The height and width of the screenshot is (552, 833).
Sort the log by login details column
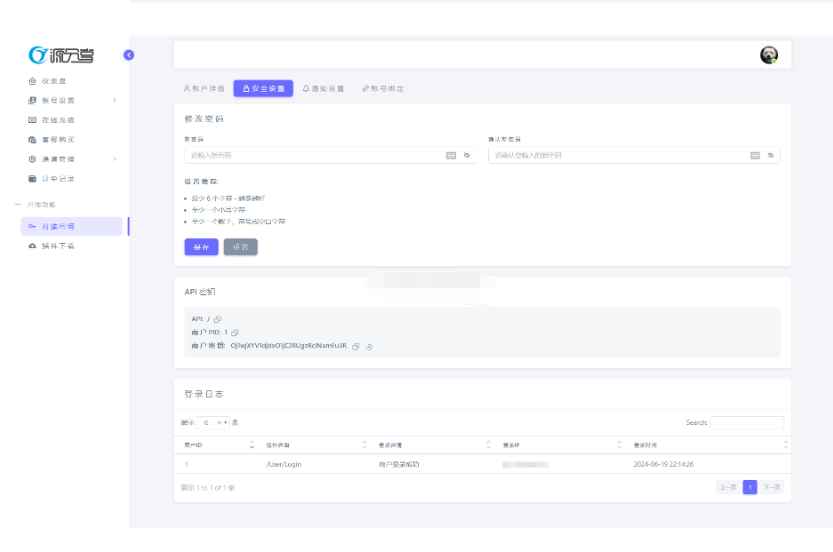click(x=434, y=445)
